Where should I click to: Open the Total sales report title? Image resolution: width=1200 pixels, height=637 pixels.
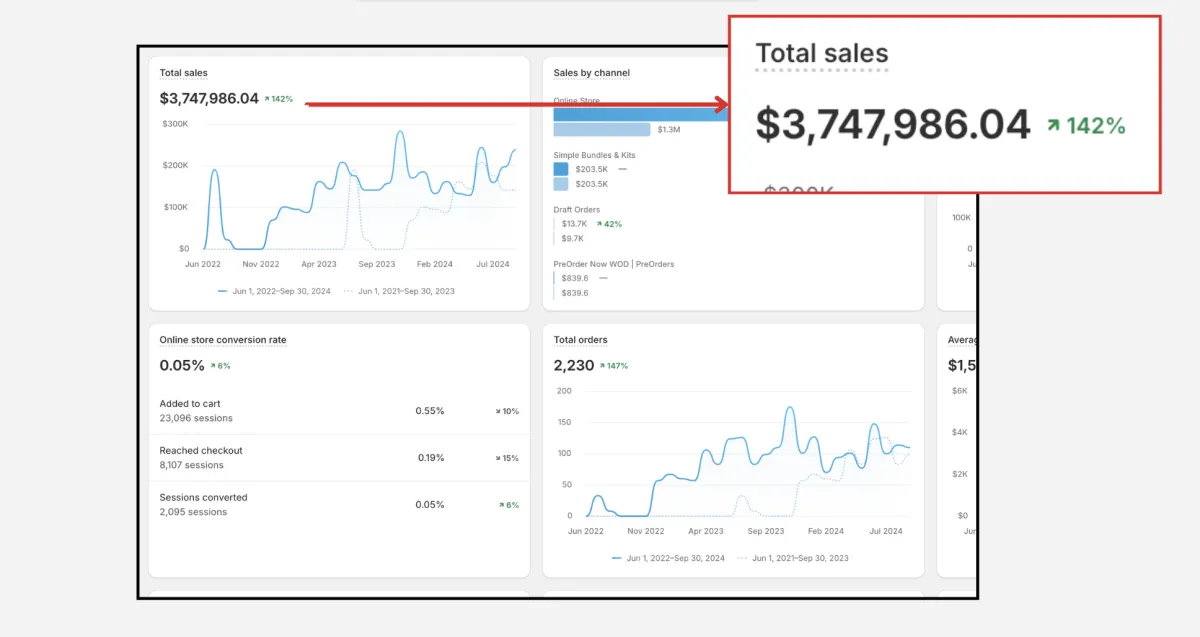click(x=184, y=73)
